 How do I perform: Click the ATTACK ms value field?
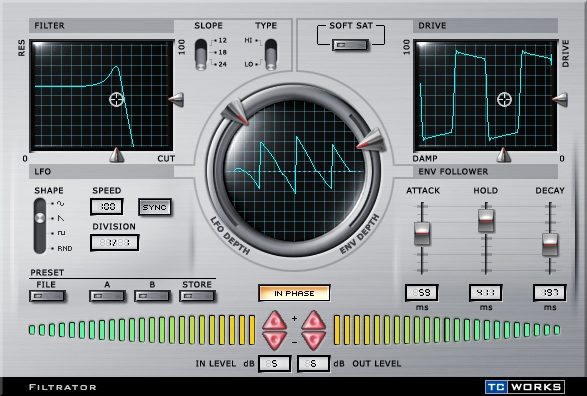(x=422, y=292)
